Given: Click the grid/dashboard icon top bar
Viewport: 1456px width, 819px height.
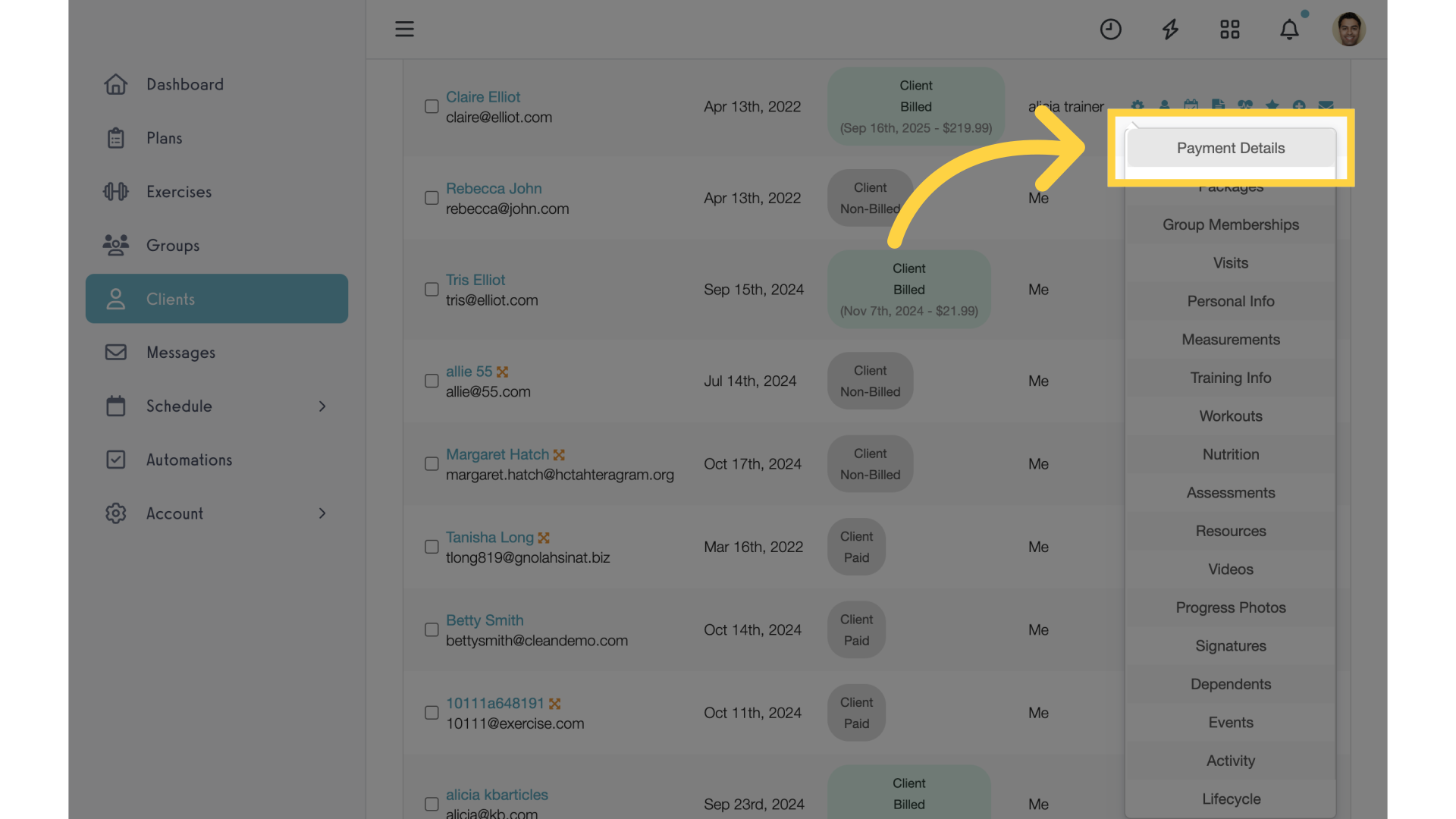Looking at the screenshot, I should [x=1230, y=28].
